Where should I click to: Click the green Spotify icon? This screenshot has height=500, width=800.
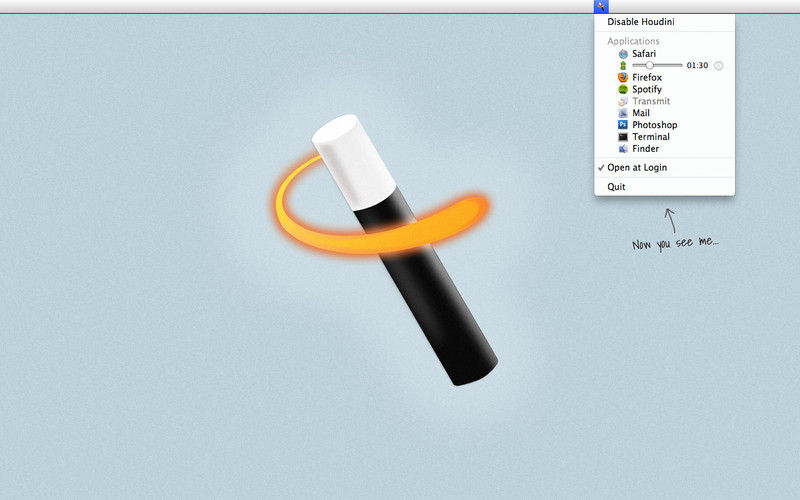point(623,89)
